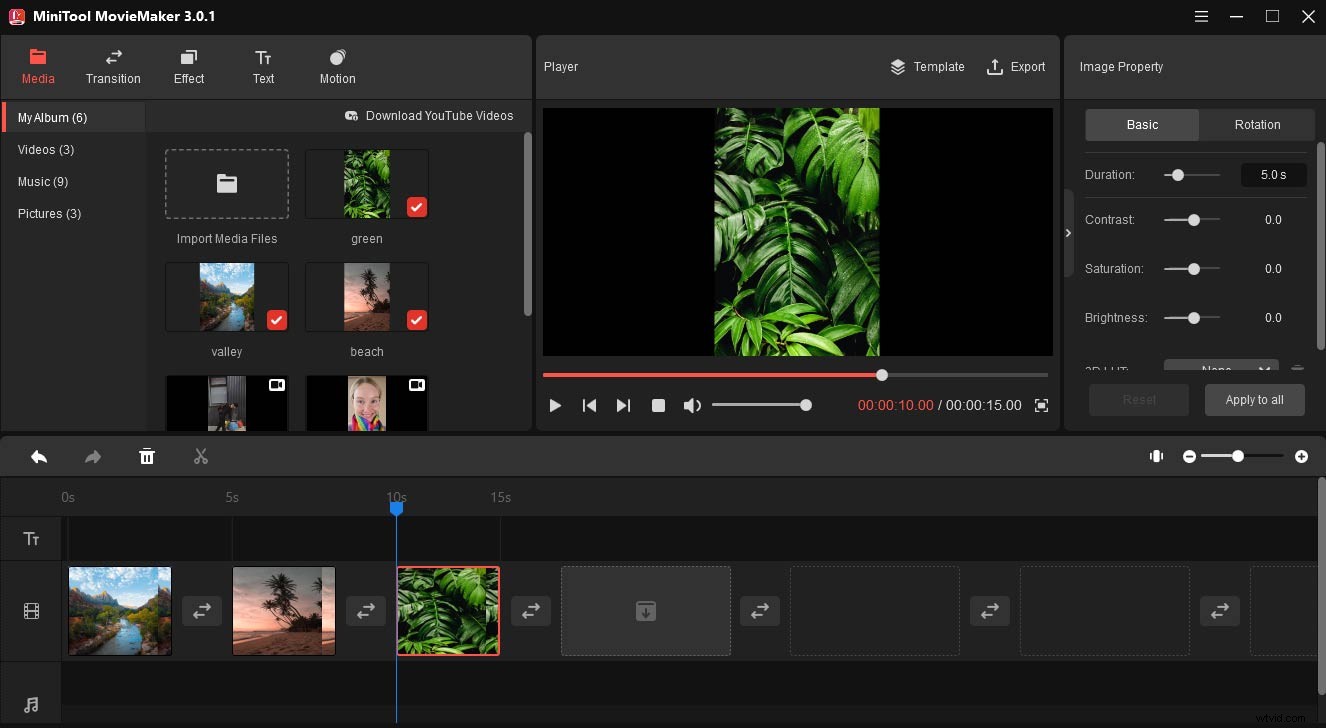1326x728 pixels.
Task: Mute playback using the speaker icon
Action: [x=692, y=405]
